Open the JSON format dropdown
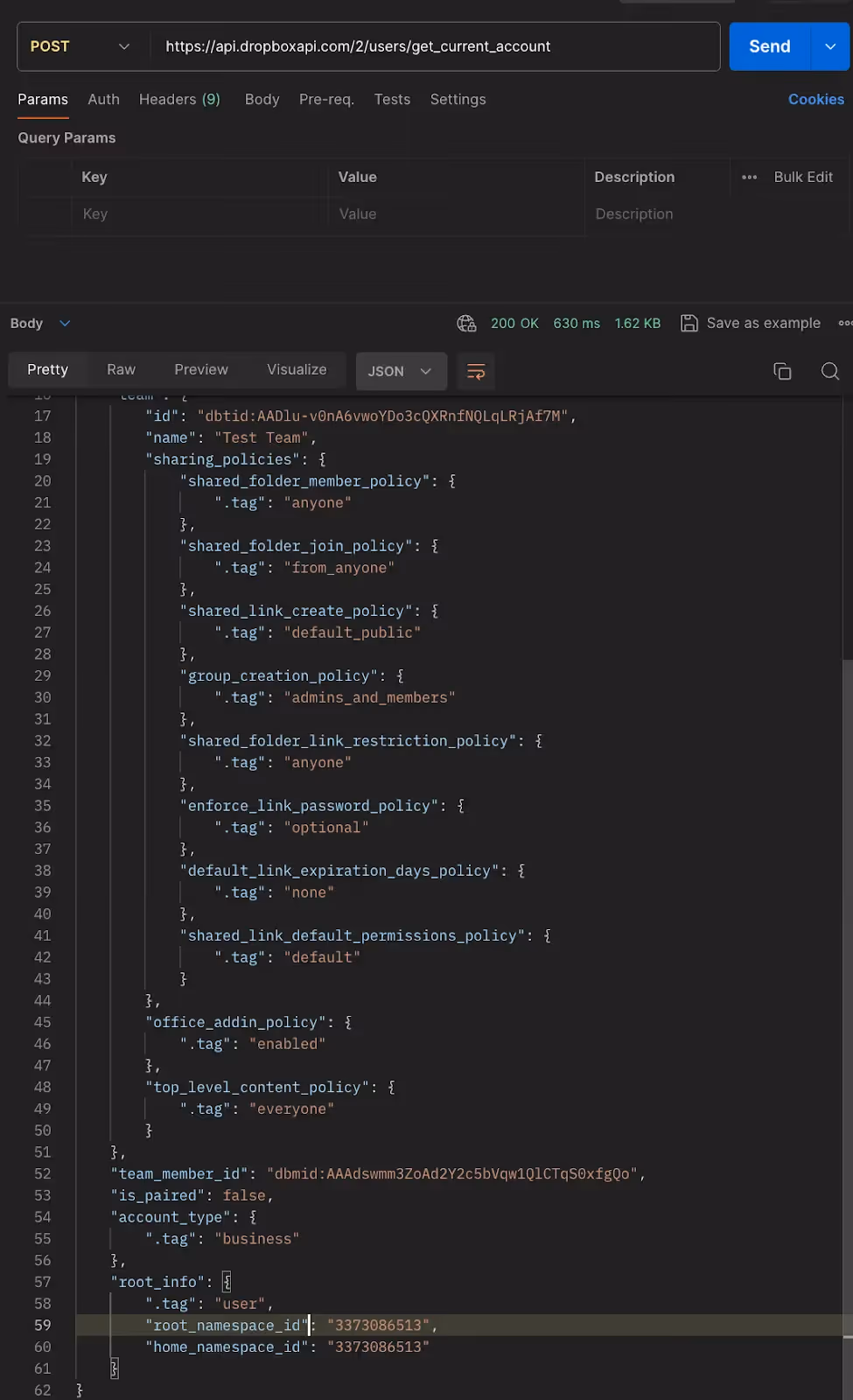Viewport: 853px width, 1400px height. (x=401, y=371)
